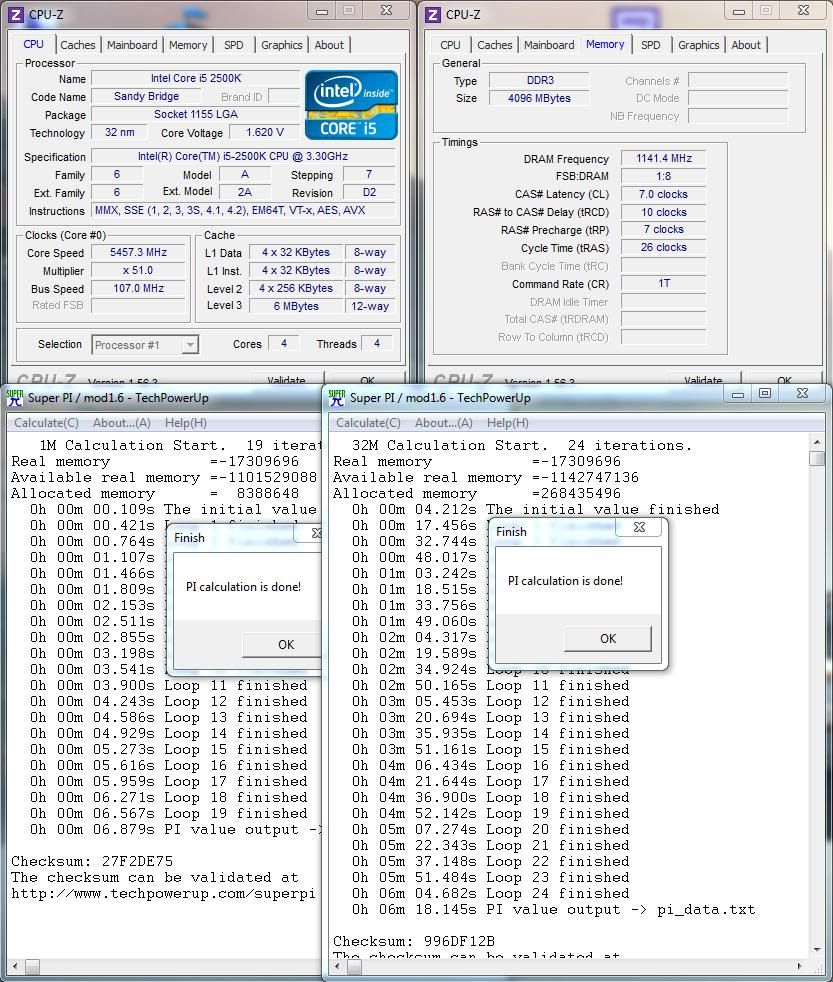This screenshot has width=833, height=982.
Task: Close the left CPU-Z window
Action: pyautogui.click(x=386, y=11)
